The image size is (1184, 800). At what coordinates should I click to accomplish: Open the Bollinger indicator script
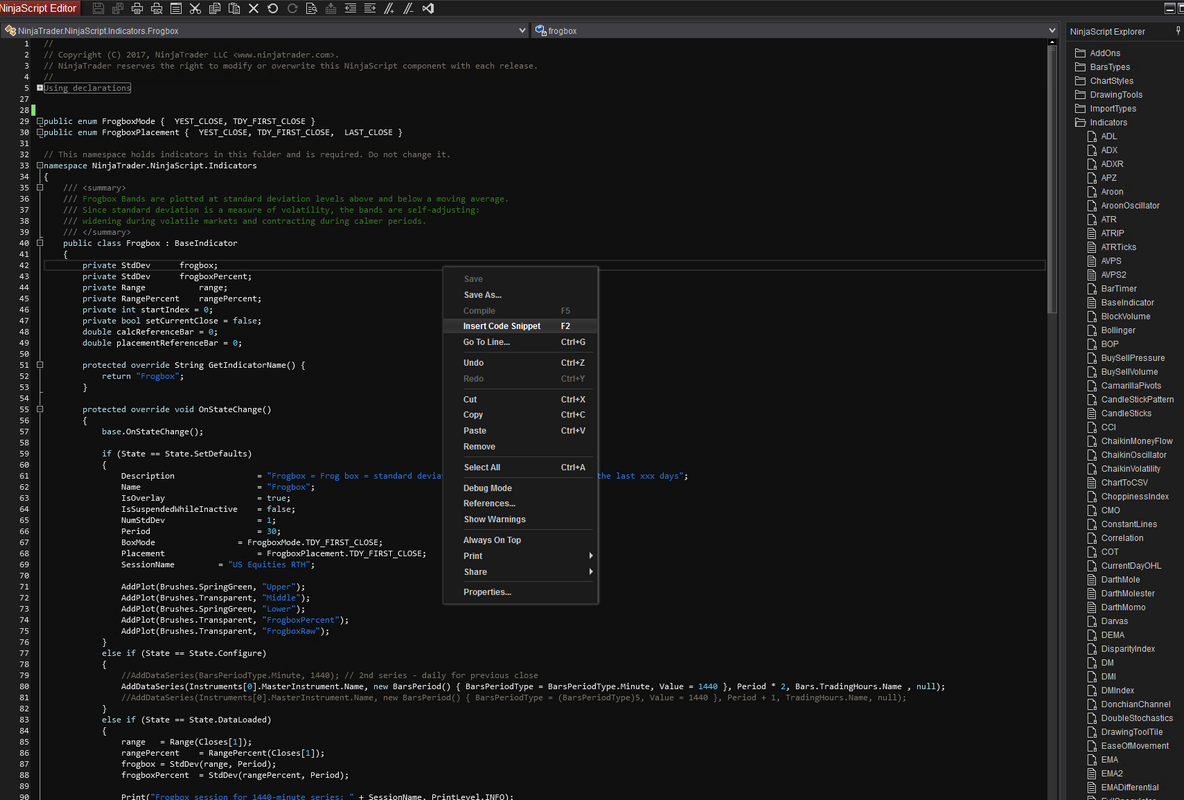pos(1118,330)
